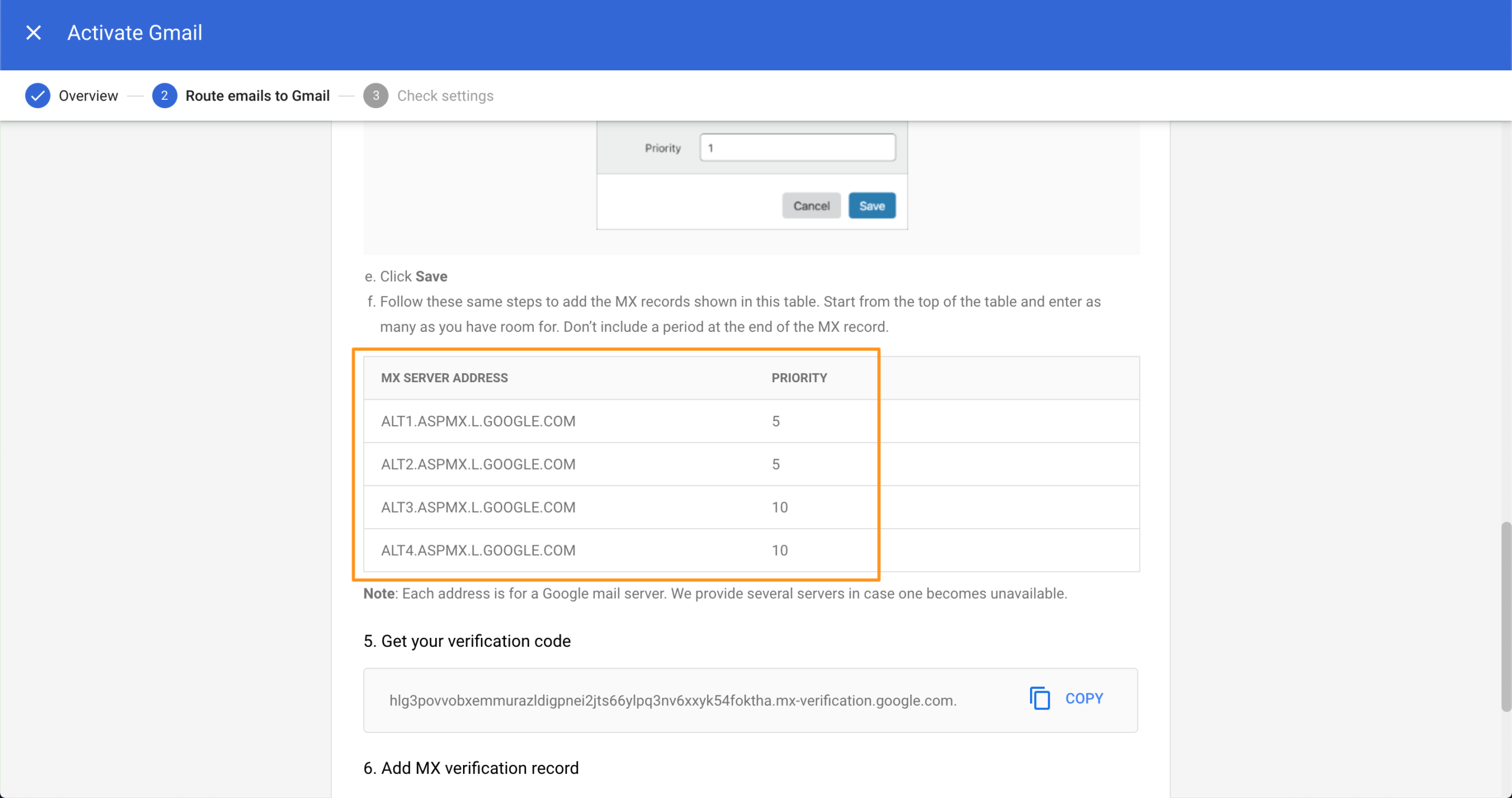
Task: Click the PRIORITY column header
Action: coord(799,378)
